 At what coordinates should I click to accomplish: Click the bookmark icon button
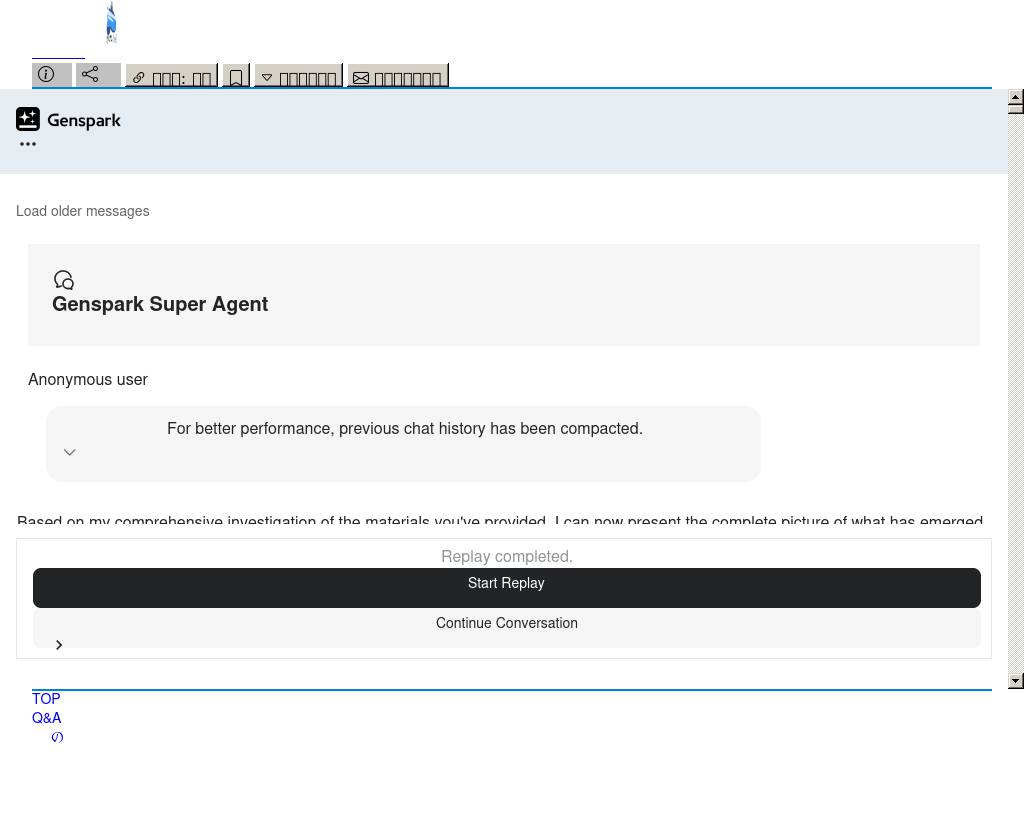pyautogui.click(x=236, y=77)
